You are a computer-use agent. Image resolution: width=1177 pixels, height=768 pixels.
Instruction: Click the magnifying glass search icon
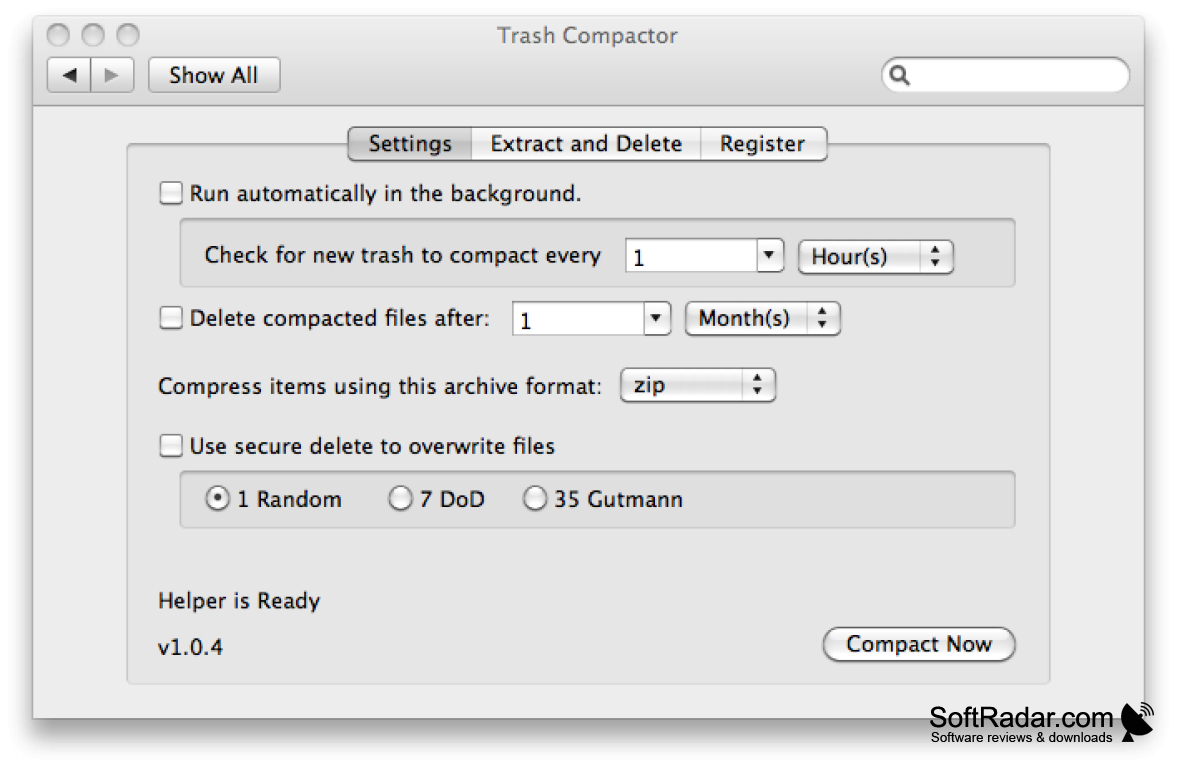tap(899, 75)
